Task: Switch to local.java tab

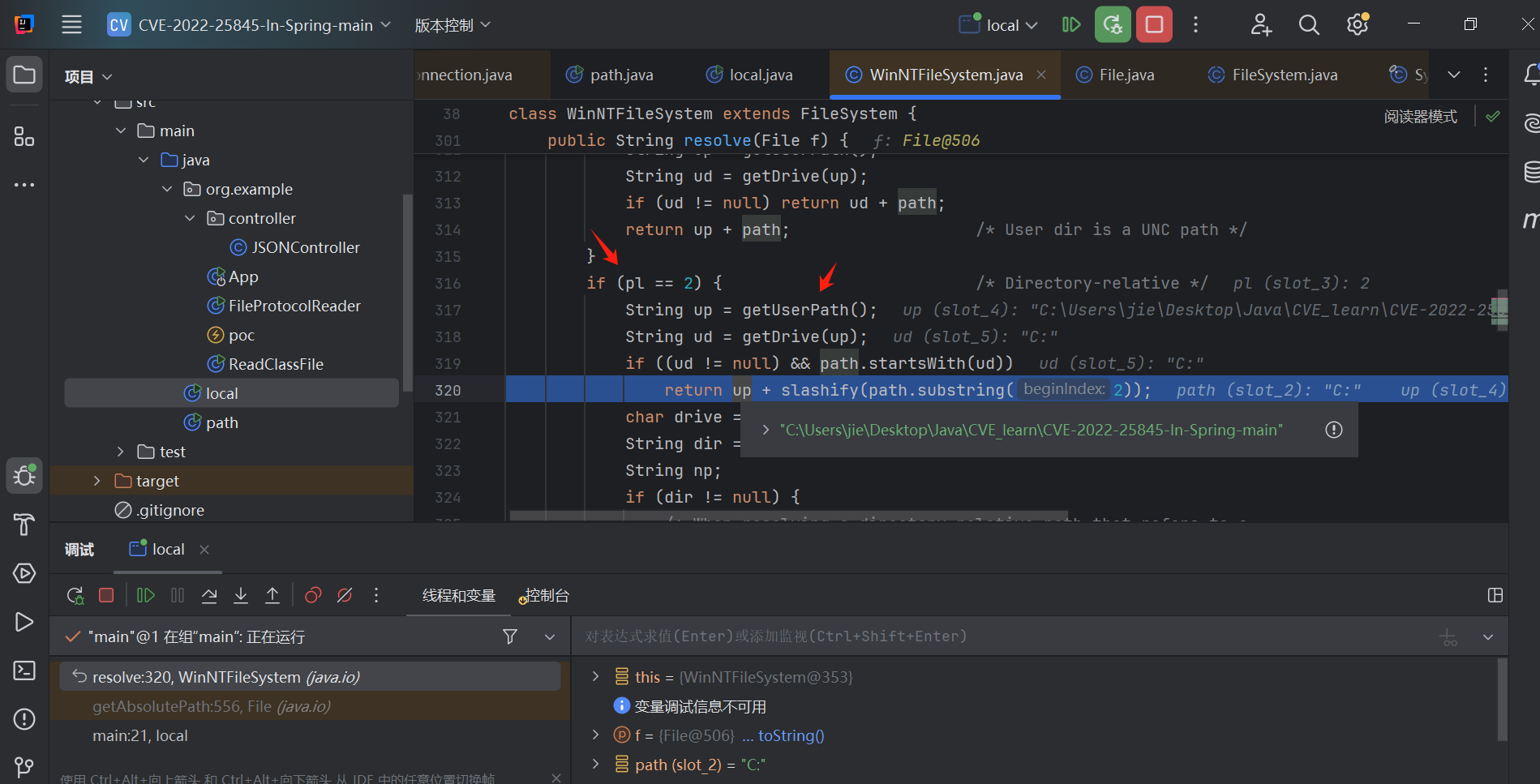Action: (x=749, y=75)
